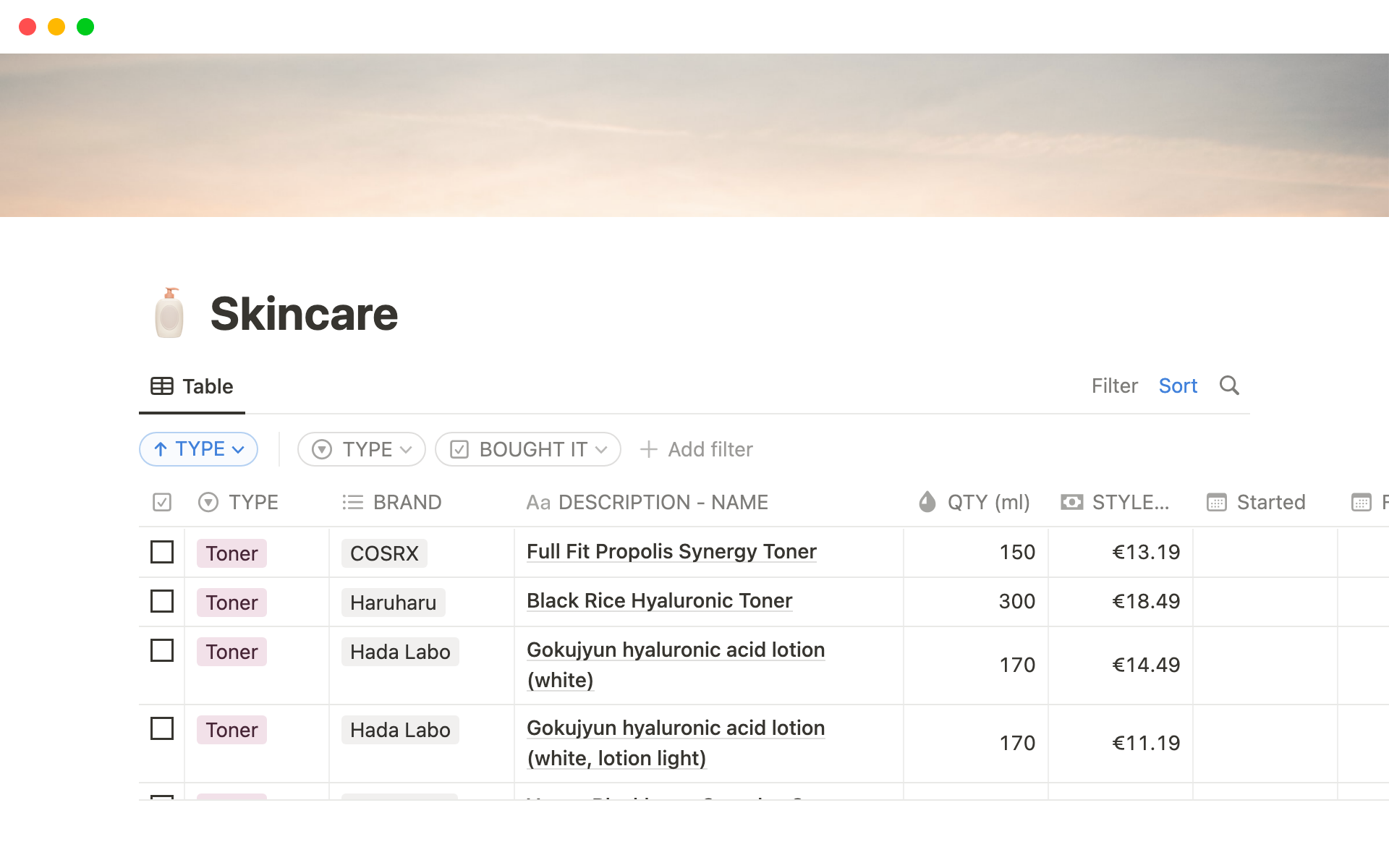Click the list icon beside BRAND header
Image resolution: width=1389 pixels, height=868 pixels.
[x=352, y=501]
